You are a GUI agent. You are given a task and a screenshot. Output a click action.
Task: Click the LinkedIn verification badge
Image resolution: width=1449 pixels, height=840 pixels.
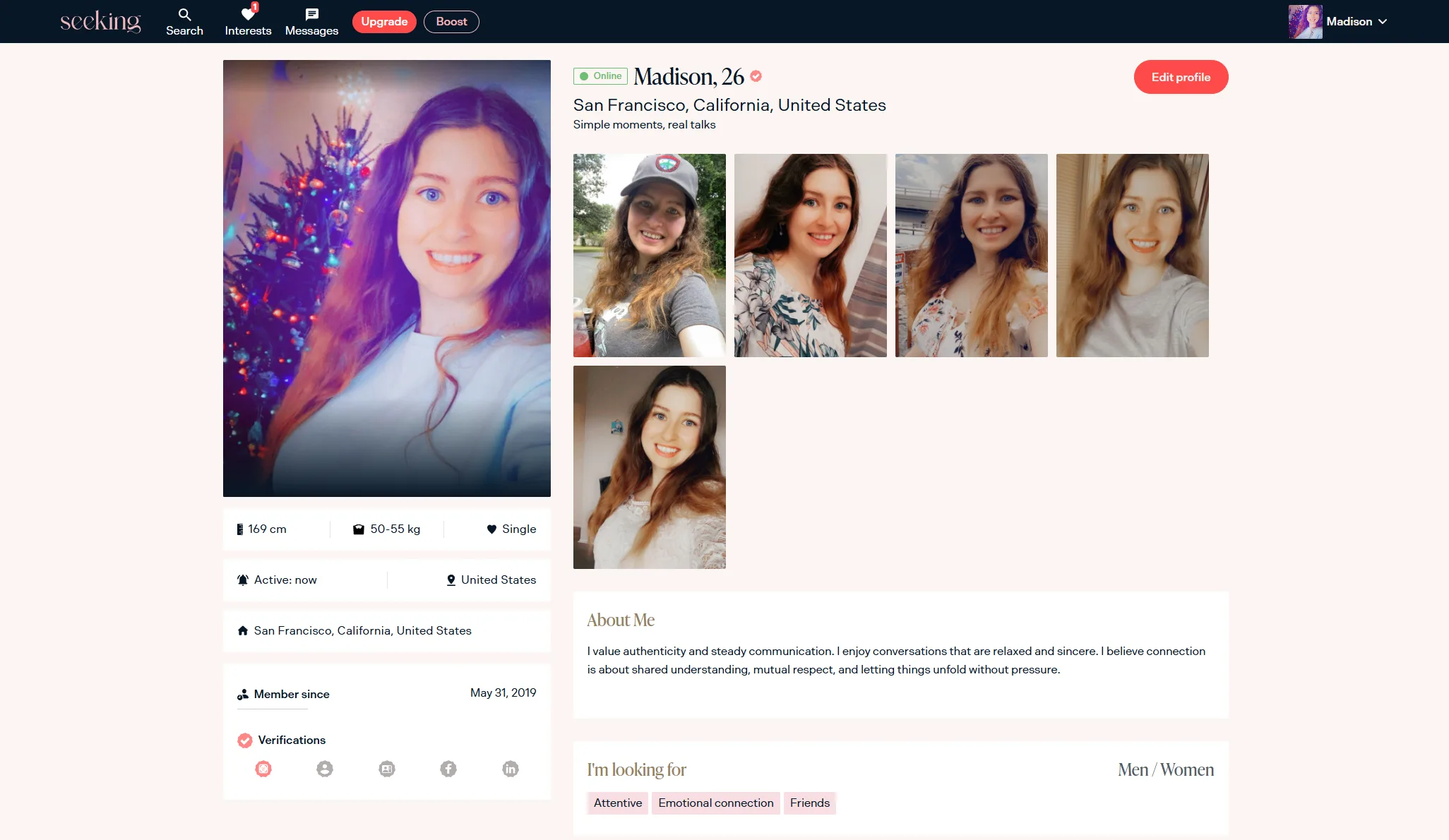tap(511, 769)
